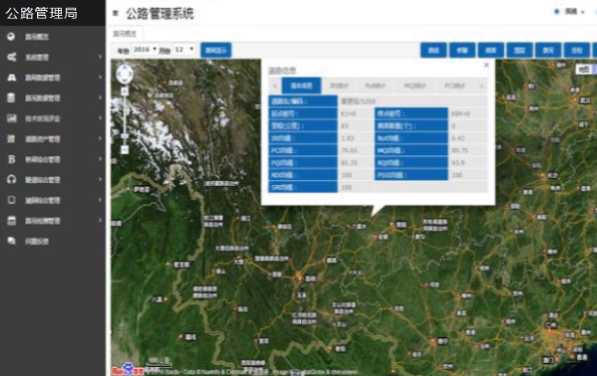
Task: Click the blue button beside the month selector
Action: point(216,50)
